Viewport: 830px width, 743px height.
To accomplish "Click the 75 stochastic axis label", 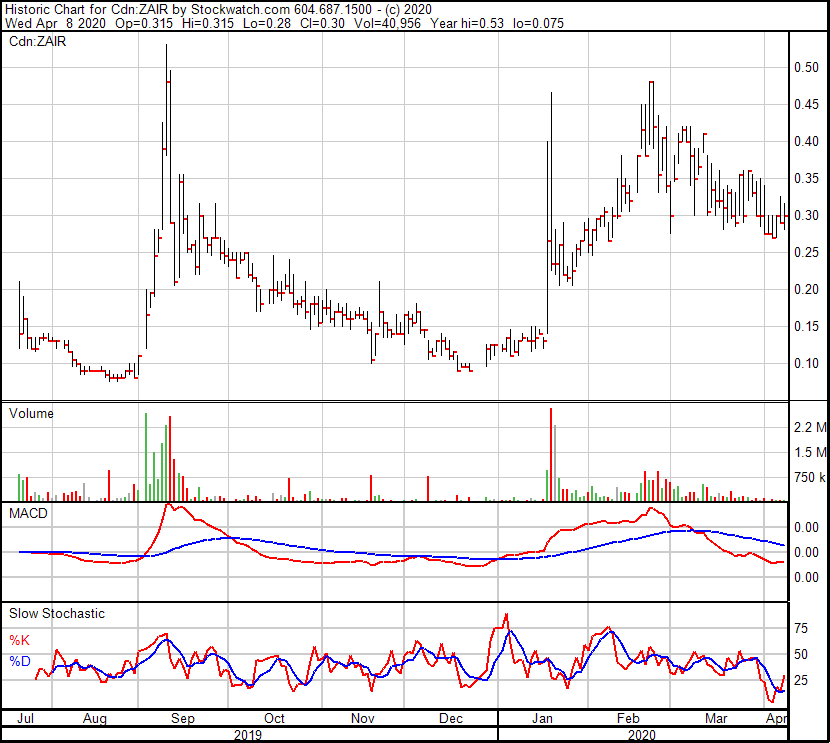I will (801, 629).
